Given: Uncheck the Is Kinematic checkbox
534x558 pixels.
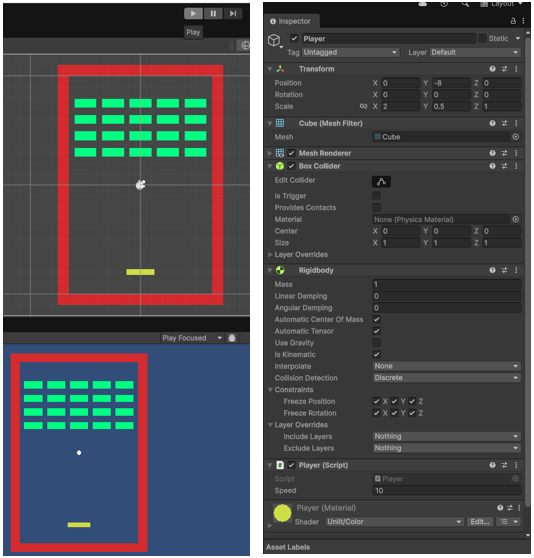Looking at the screenshot, I should pos(376,354).
